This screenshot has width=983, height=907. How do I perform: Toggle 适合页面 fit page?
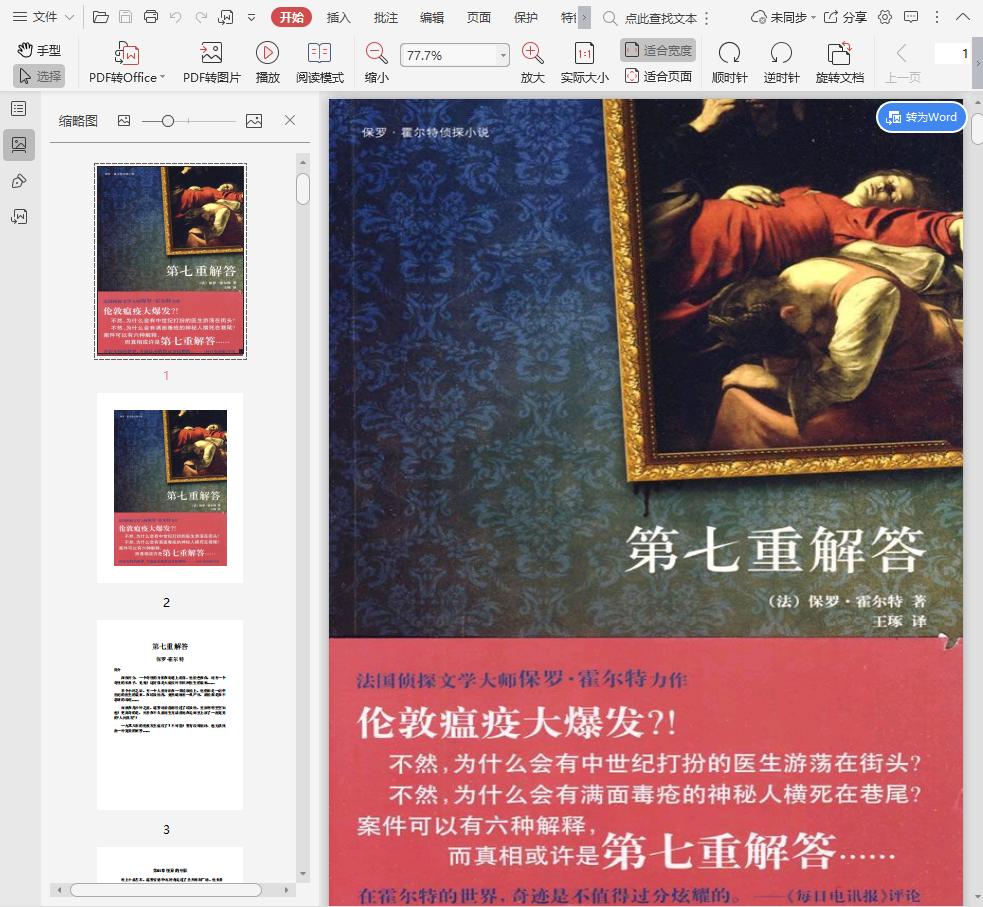(658, 76)
